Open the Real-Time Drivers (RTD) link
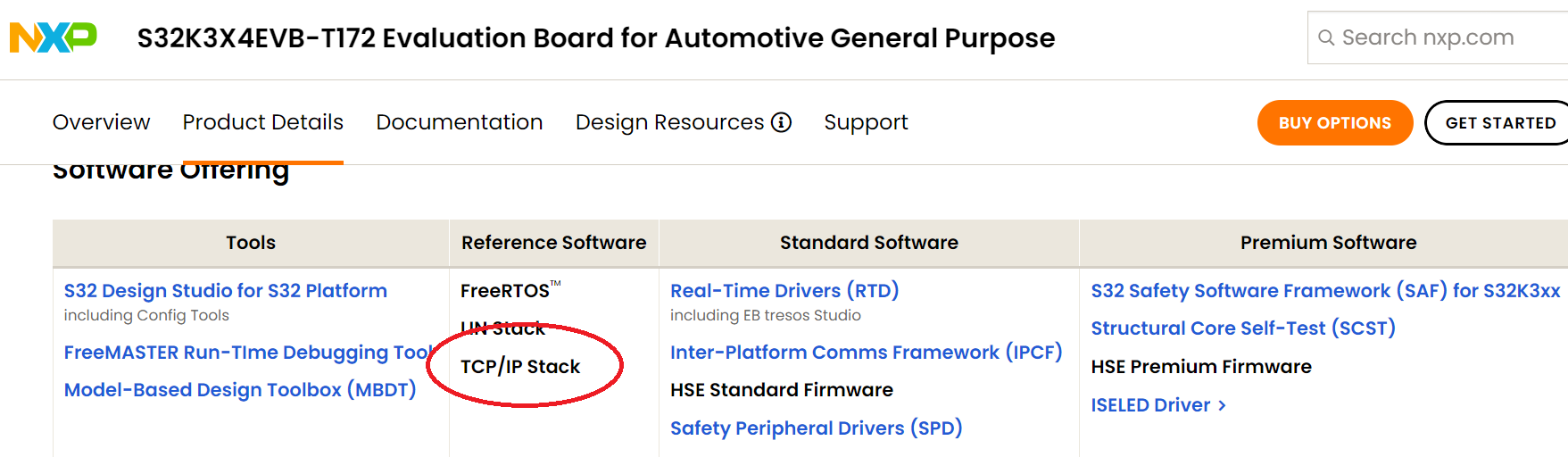The width and height of the screenshot is (1568, 457). 784,291
